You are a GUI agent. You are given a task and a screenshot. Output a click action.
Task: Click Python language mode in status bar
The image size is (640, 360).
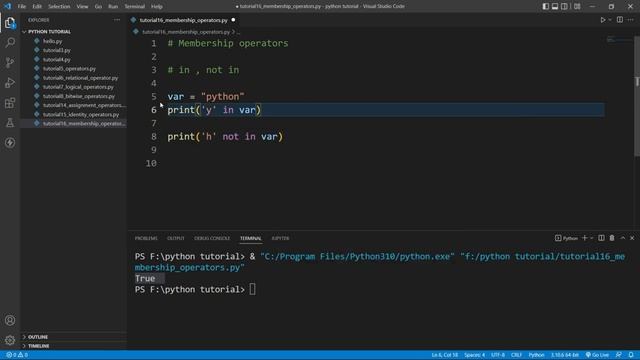(536, 355)
